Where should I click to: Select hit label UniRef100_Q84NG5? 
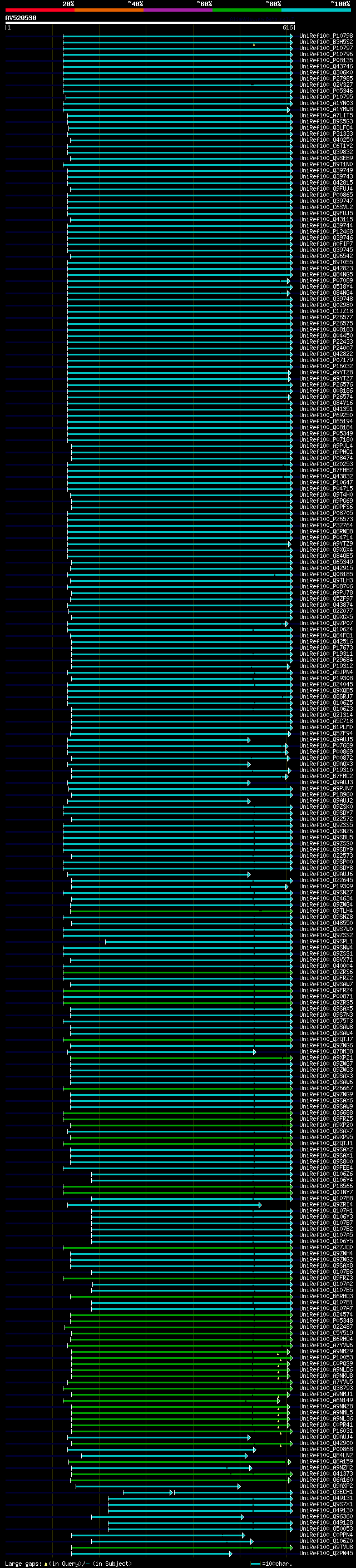pos(325,275)
